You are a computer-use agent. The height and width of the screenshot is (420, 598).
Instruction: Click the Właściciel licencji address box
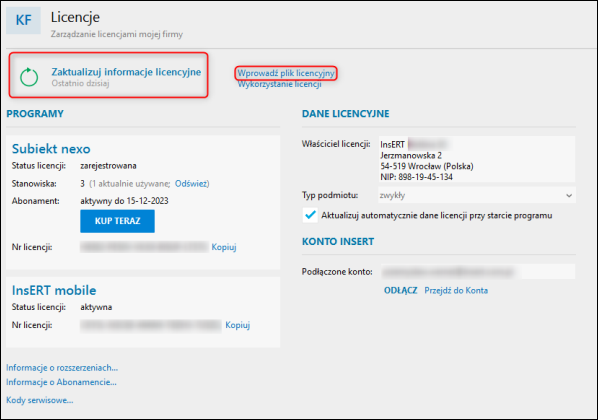(477, 159)
